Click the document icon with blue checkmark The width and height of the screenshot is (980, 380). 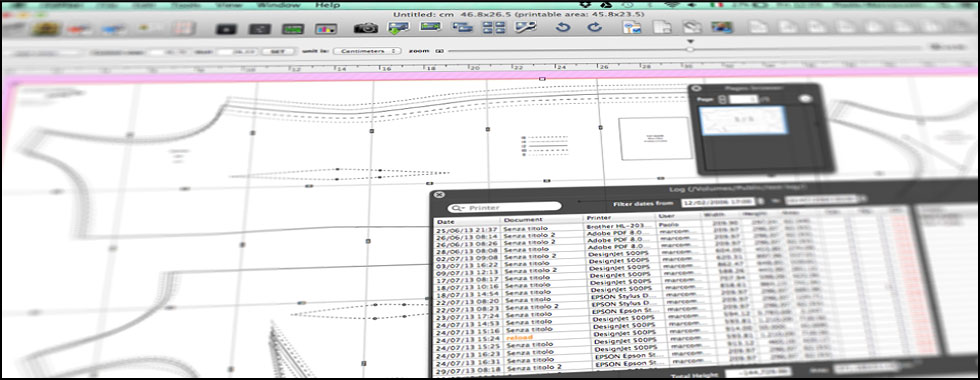point(631,28)
